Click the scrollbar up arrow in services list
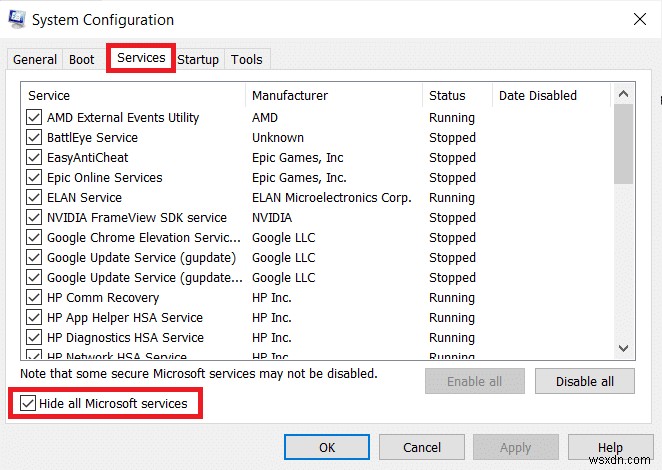The image size is (662, 470). pos(623,94)
